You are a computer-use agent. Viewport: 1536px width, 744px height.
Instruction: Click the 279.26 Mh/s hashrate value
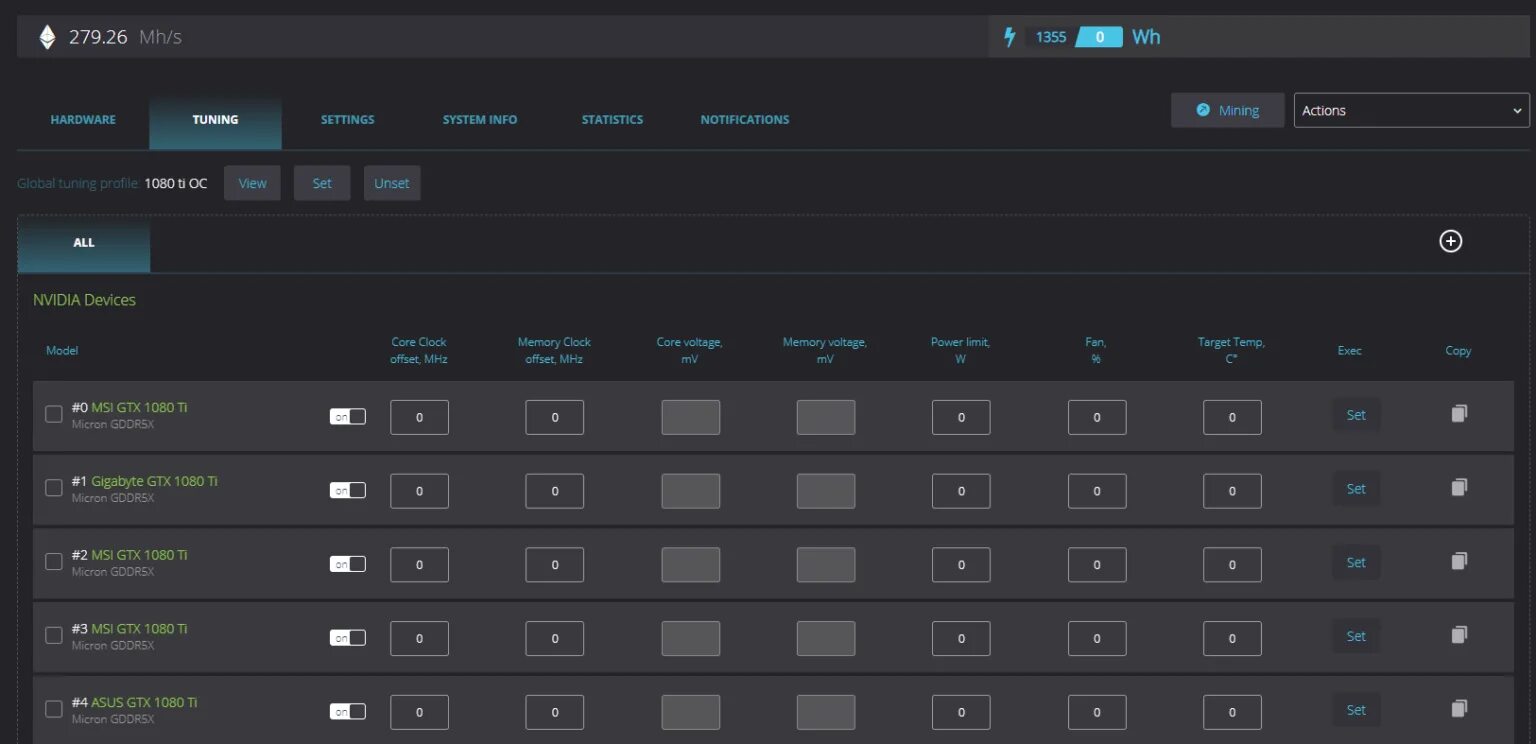[125, 37]
